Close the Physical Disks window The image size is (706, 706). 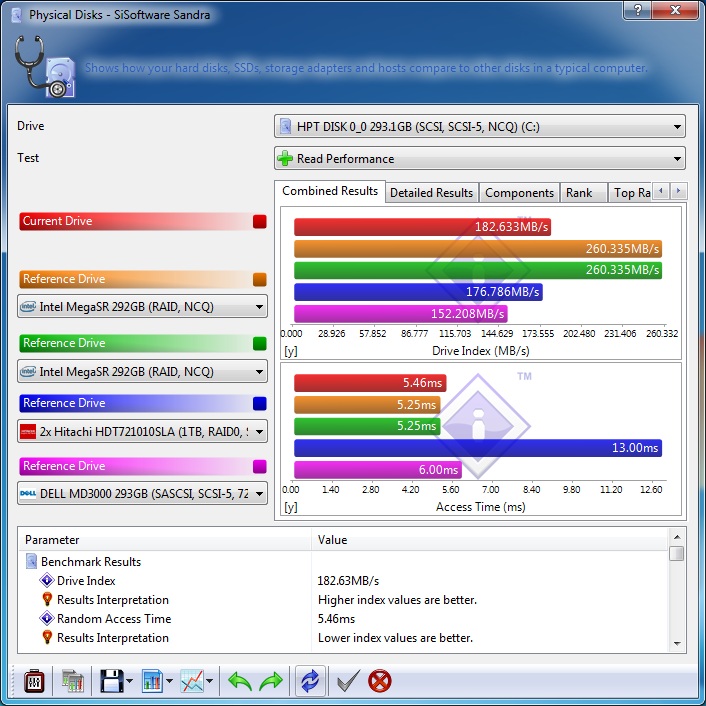(x=674, y=10)
